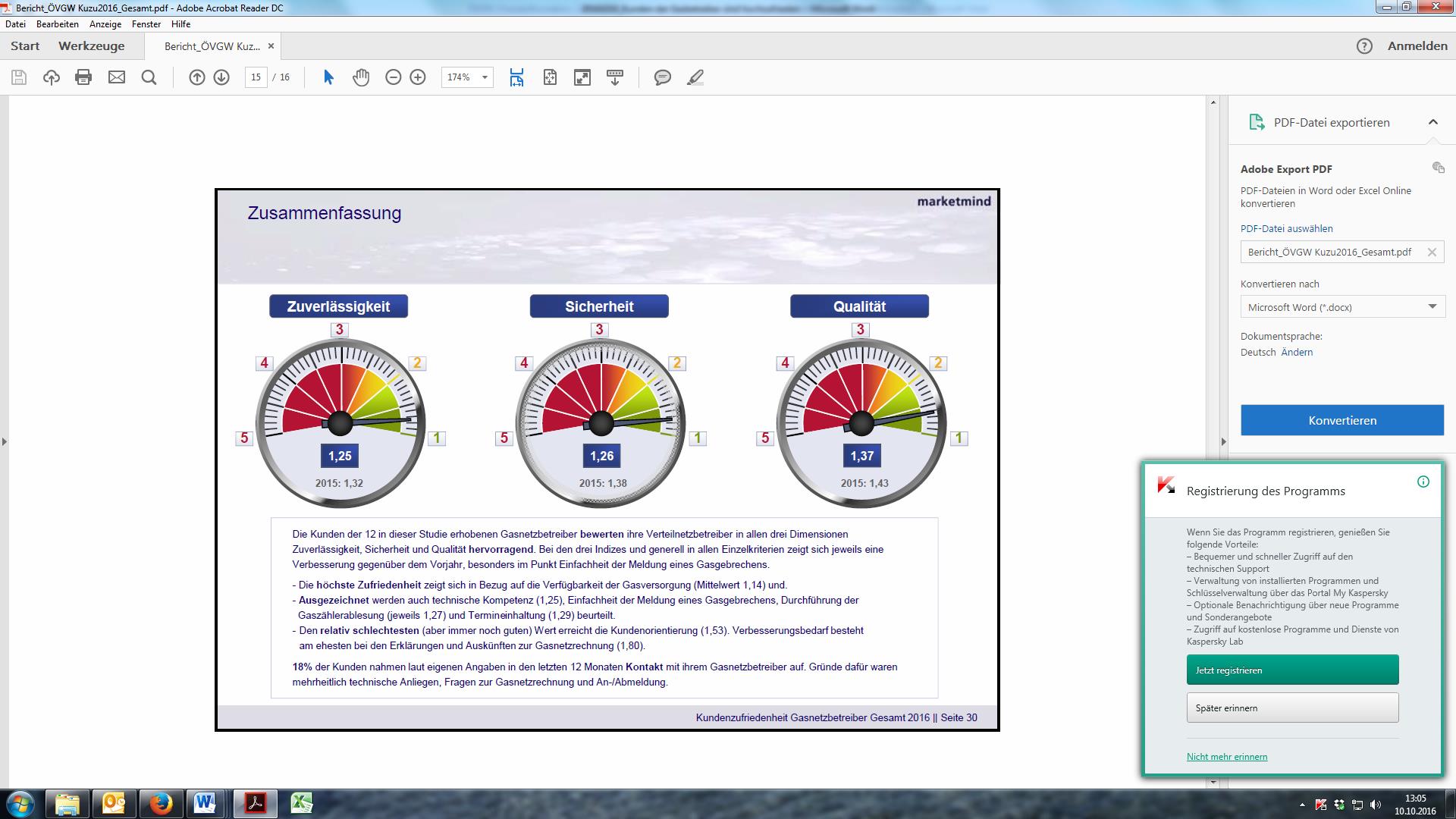1456x819 pixels.
Task: Open Microsoft Word format dropdown
Action: point(1341,307)
